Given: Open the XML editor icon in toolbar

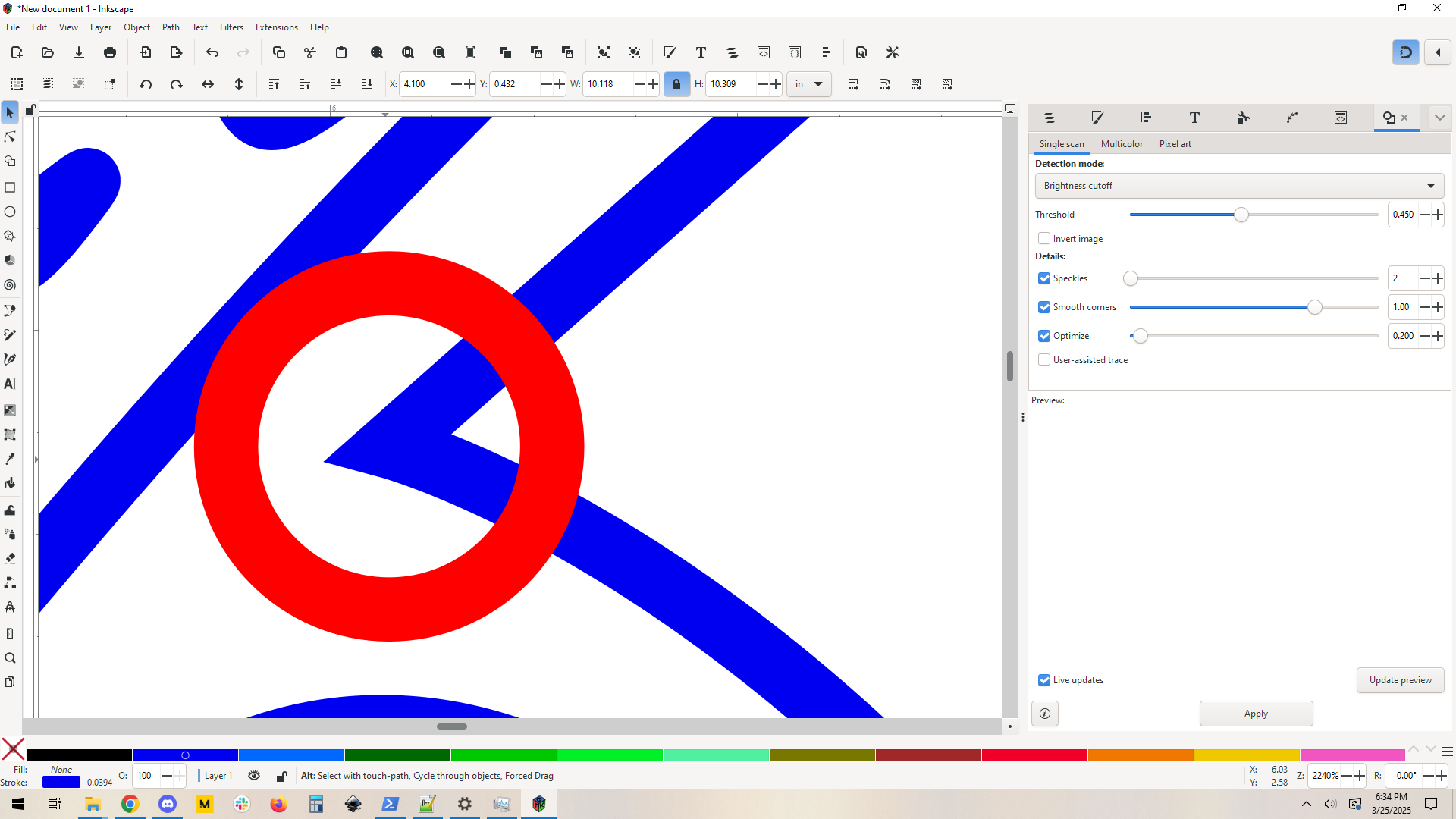Looking at the screenshot, I should click(764, 52).
